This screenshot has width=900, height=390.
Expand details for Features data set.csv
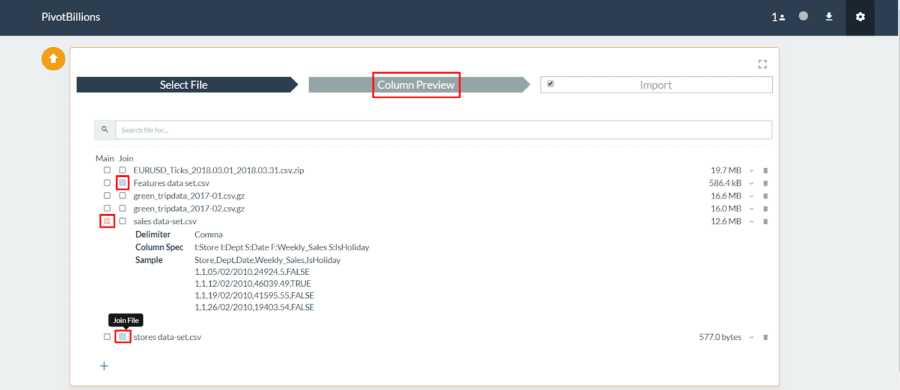tap(751, 183)
